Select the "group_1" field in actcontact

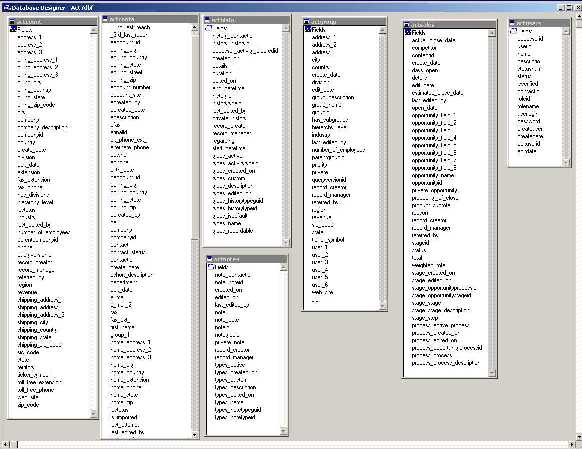pyautogui.click(x=120, y=335)
